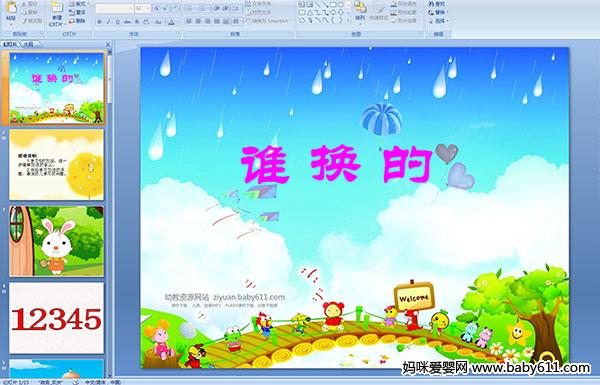Image resolution: width=600 pixels, height=385 pixels.
Task: Click the Delete slide (删除) button
Action: point(77,21)
